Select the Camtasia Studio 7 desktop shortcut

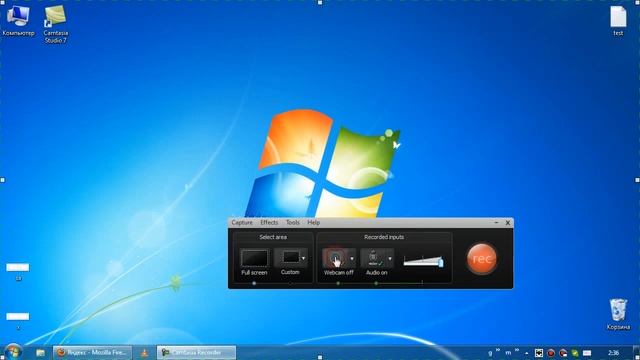[56, 24]
